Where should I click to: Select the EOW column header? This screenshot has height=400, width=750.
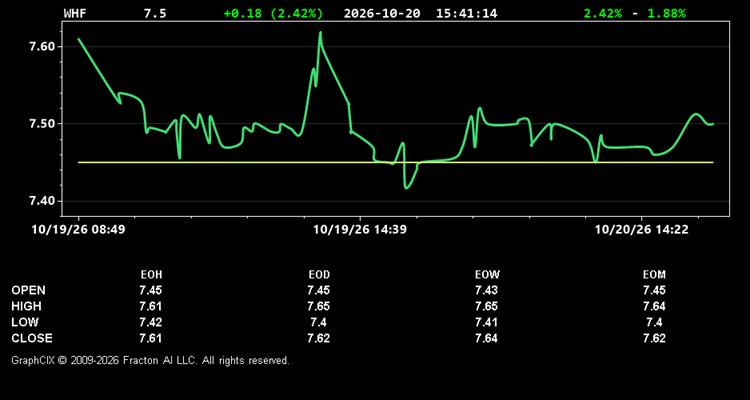click(487, 275)
